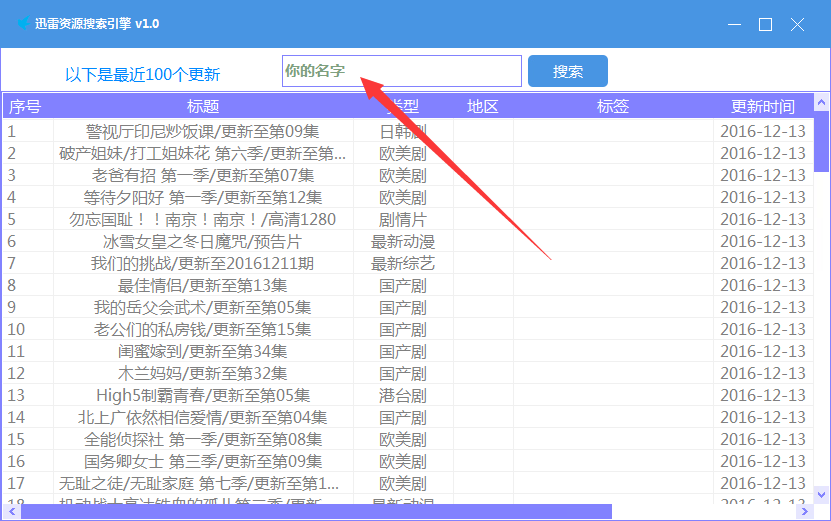Screen dimensions: 831x521
Task: Click 国产剧 type cell in row 8
Action: coord(403,286)
